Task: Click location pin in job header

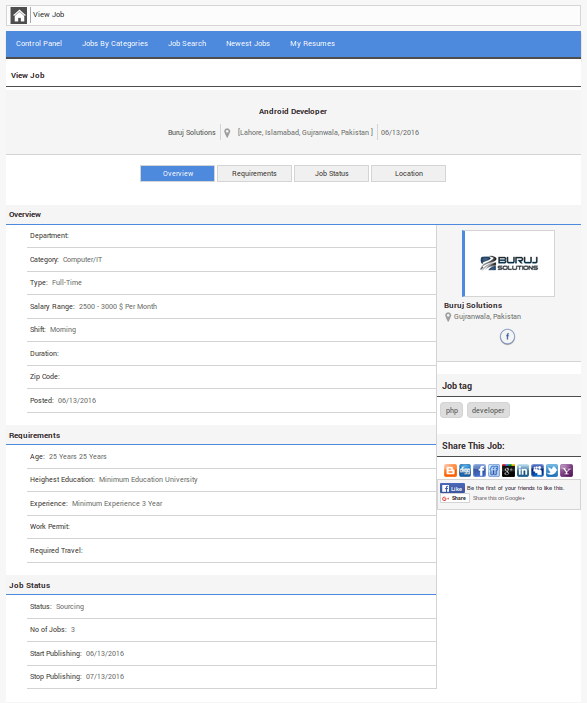Action: pyautogui.click(x=227, y=133)
